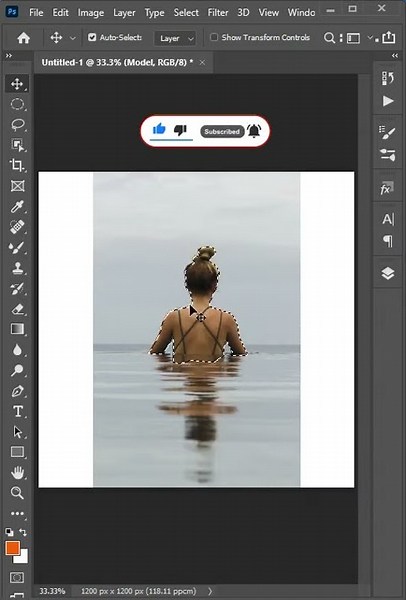Select the Eyedropper tool
406x600 pixels.
pyautogui.click(x=17, y=207)
